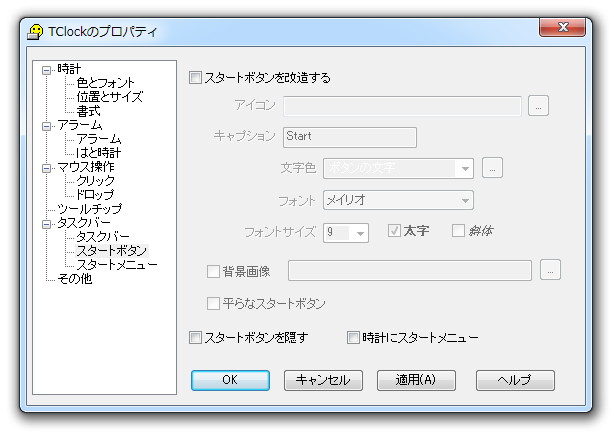Screen dimensions: 614x435
Task: Select child タスクバー item under タスクバー
Action: [103, 236]
